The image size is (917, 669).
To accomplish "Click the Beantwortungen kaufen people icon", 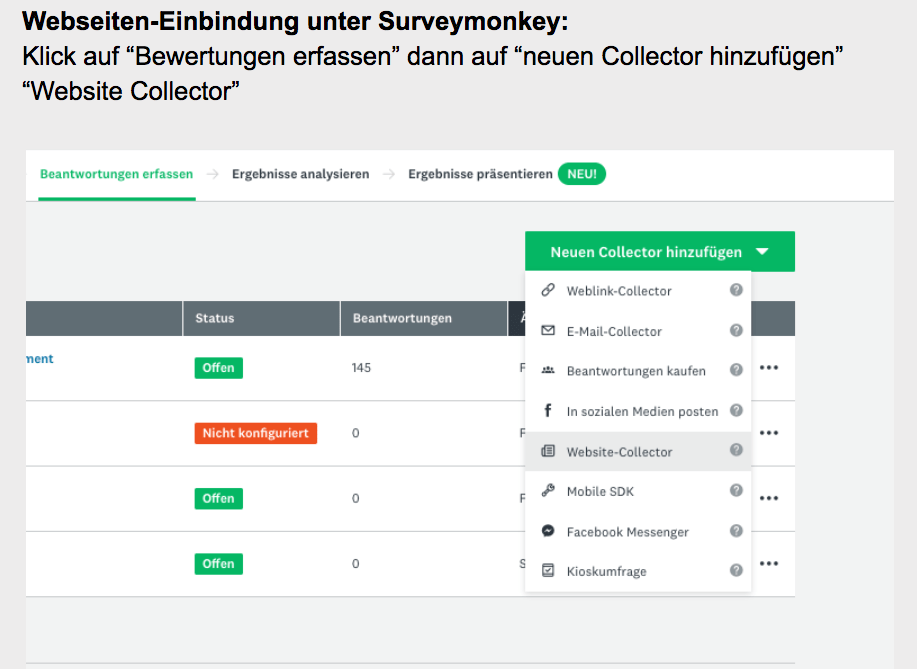I will coord(547,371).
